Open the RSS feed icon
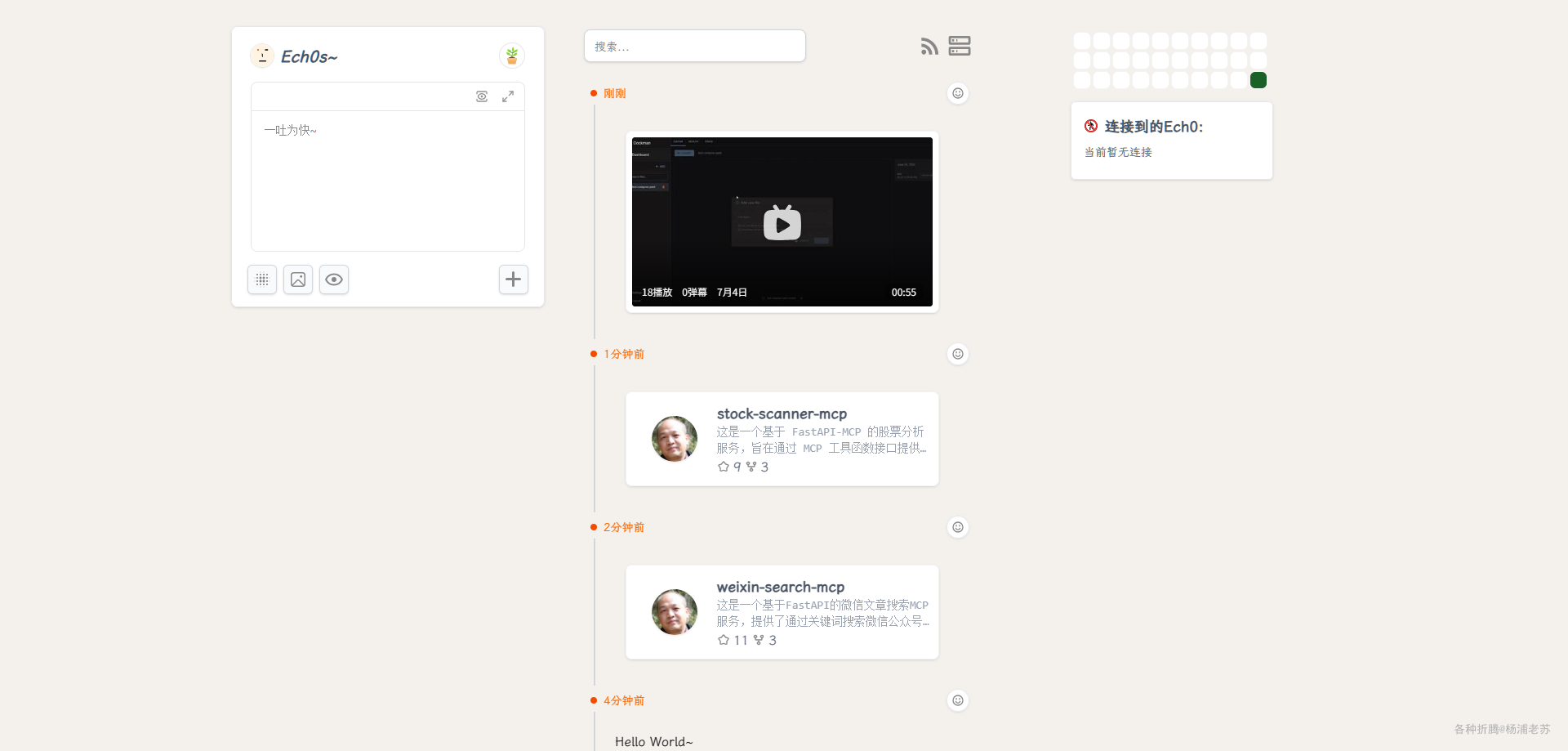The width and height of the screenshot is (1568, 751). pos(929,47)
